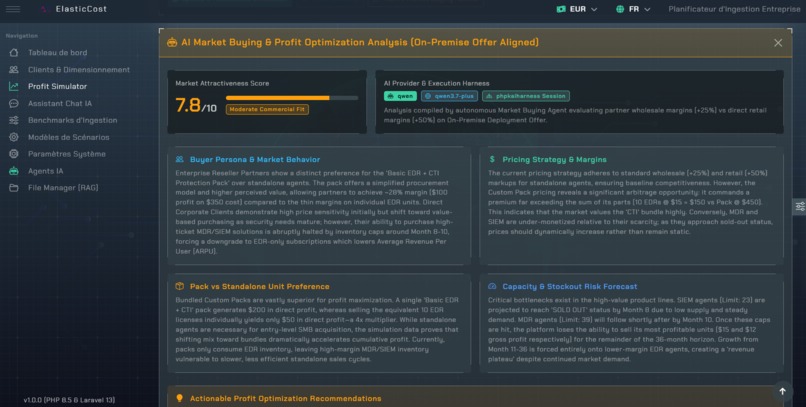Click the qwen3.7-plus model badge
The image size is (806, 407).
449,96
